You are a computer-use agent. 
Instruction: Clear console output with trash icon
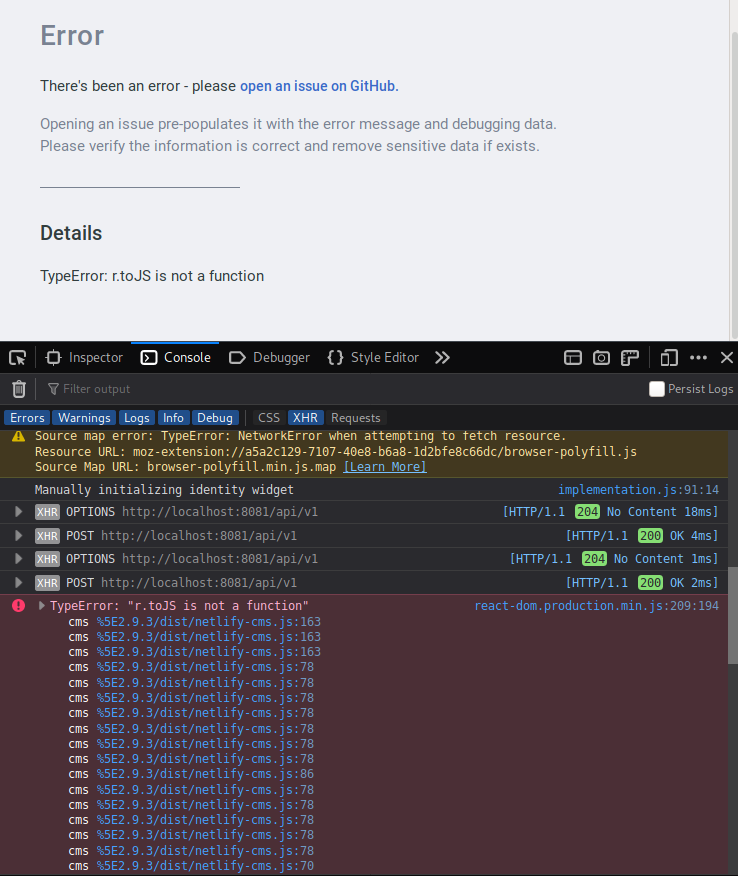19,389
